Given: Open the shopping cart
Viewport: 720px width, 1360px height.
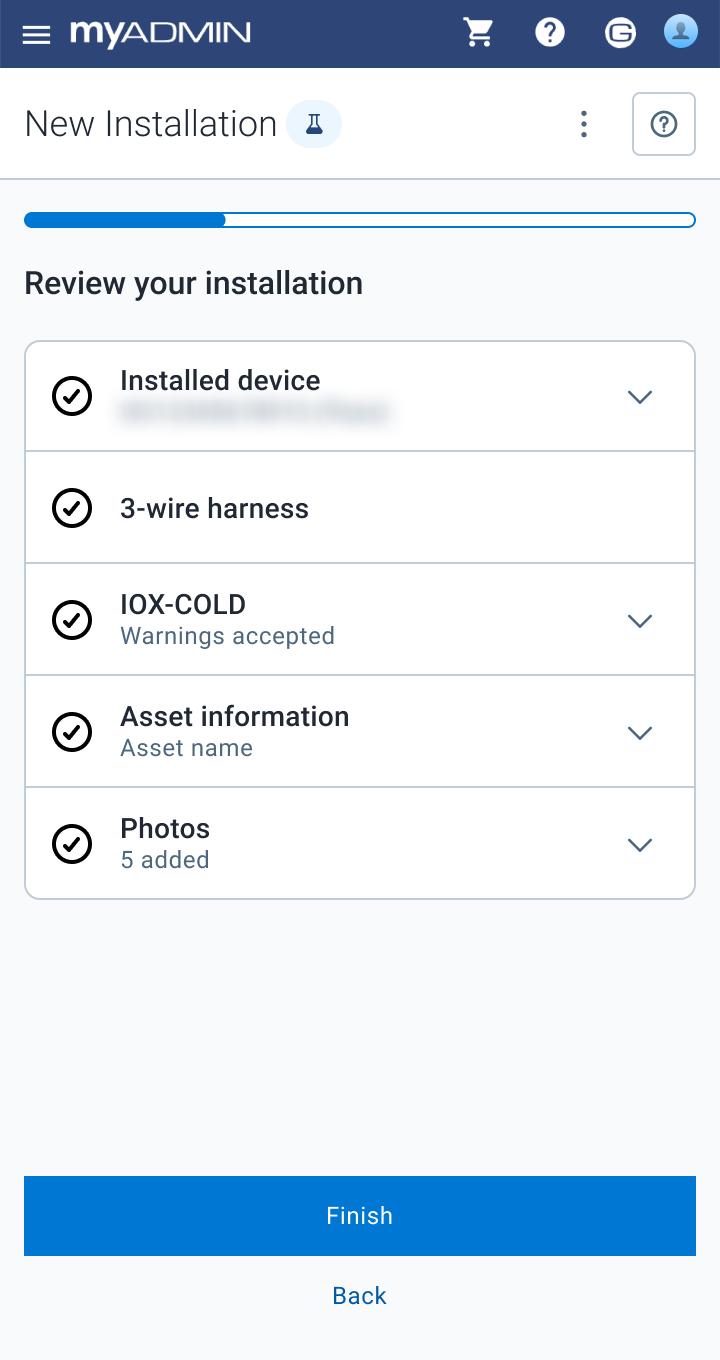Looking at the screenshot, I should point(480,33).
